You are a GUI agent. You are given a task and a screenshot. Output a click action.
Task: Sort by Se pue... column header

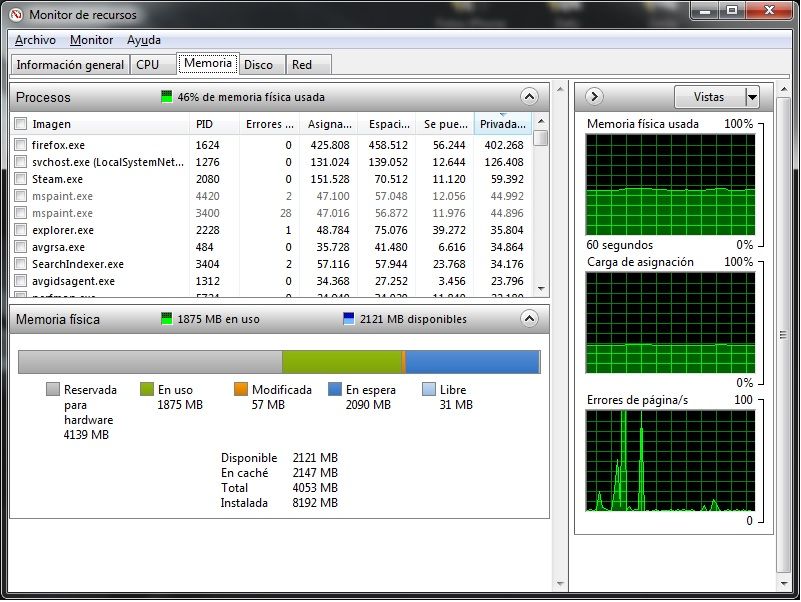click(445, 124)
